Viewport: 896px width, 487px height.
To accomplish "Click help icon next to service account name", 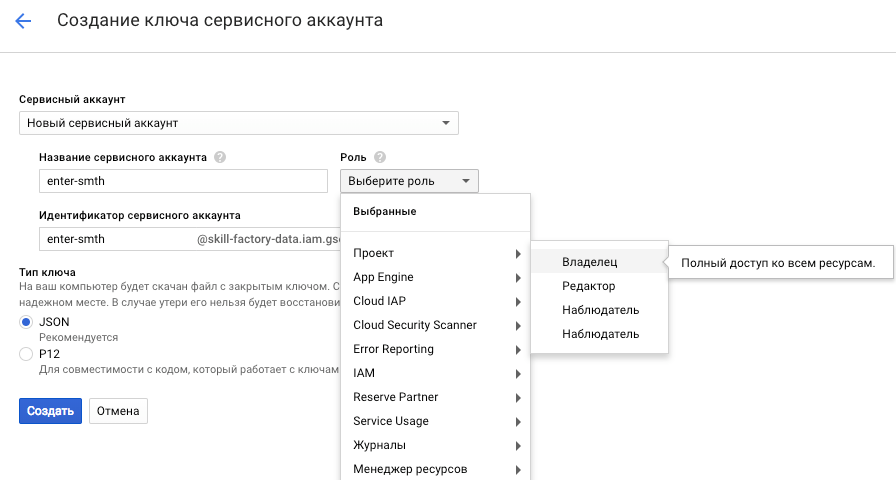I will point(220,157).
